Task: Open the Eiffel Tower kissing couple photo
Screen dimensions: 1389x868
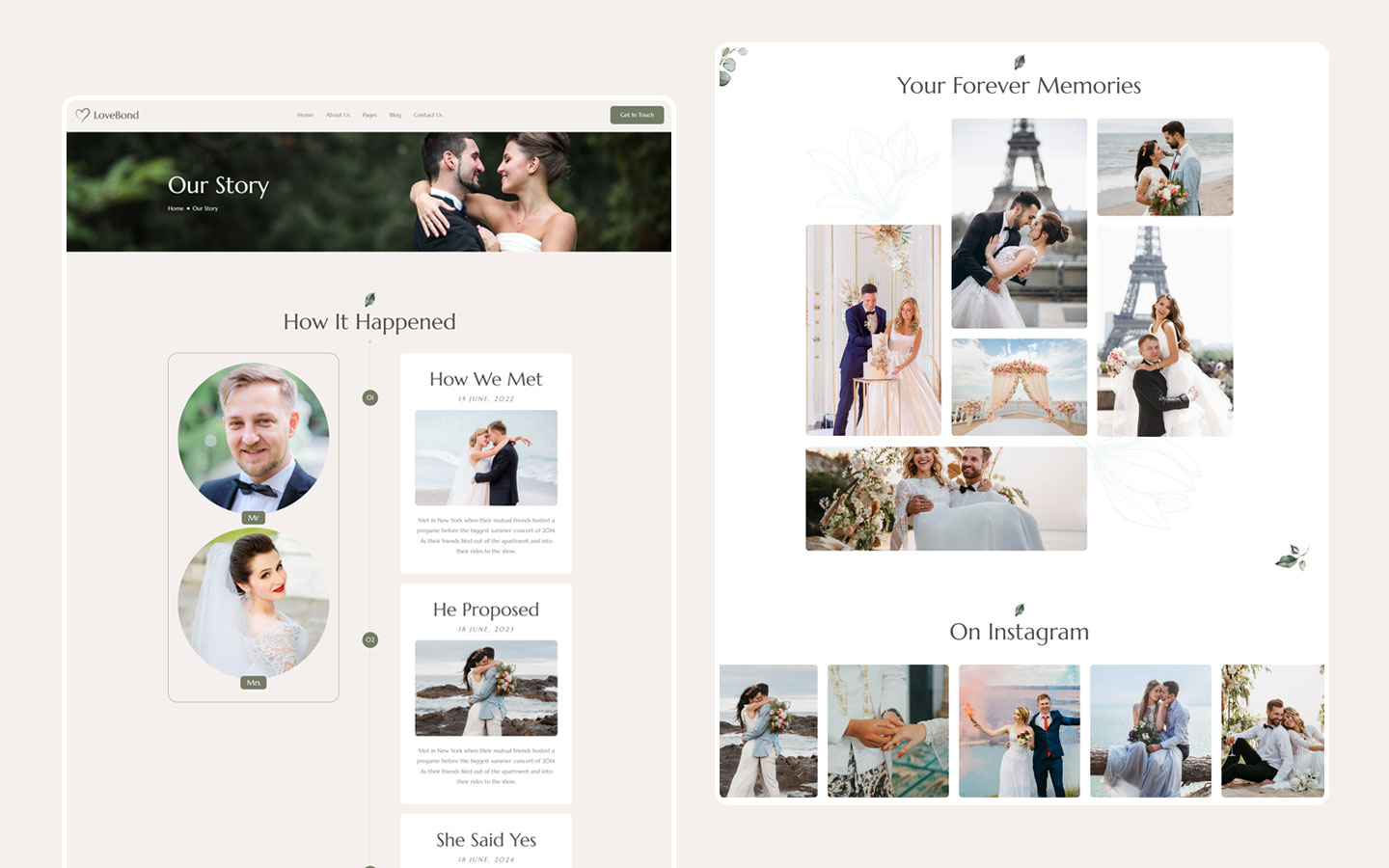Action: tap(1019, 224)
